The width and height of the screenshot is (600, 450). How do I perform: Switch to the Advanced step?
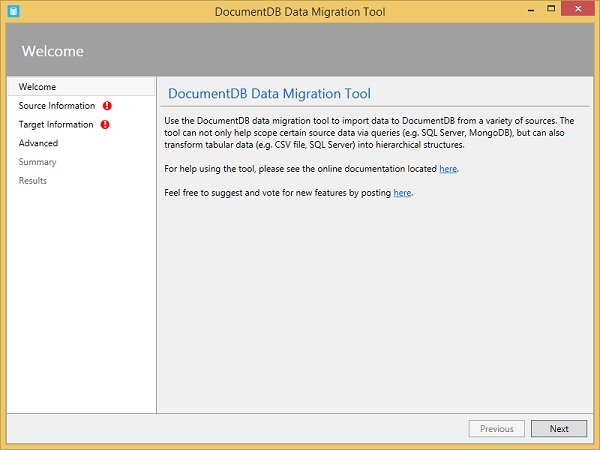pyautogui.click(x=39, y=143)
